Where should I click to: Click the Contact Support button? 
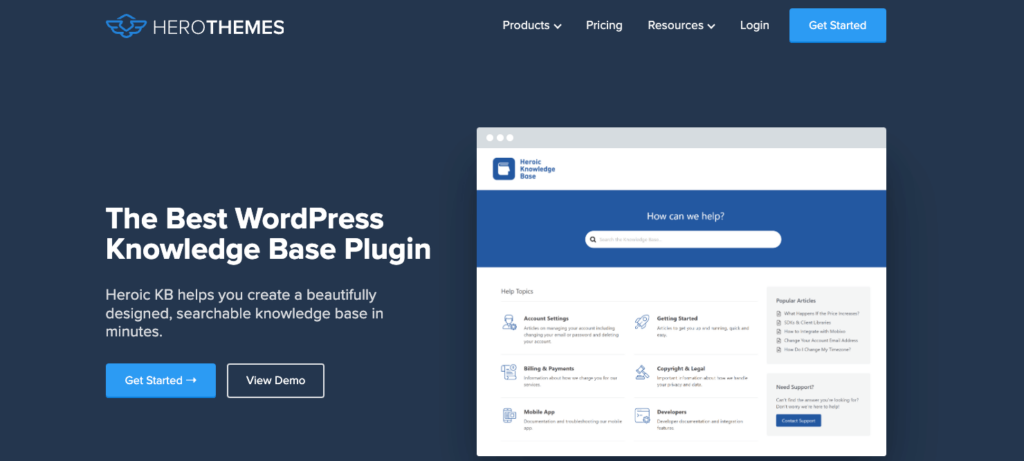coord(797,420)
